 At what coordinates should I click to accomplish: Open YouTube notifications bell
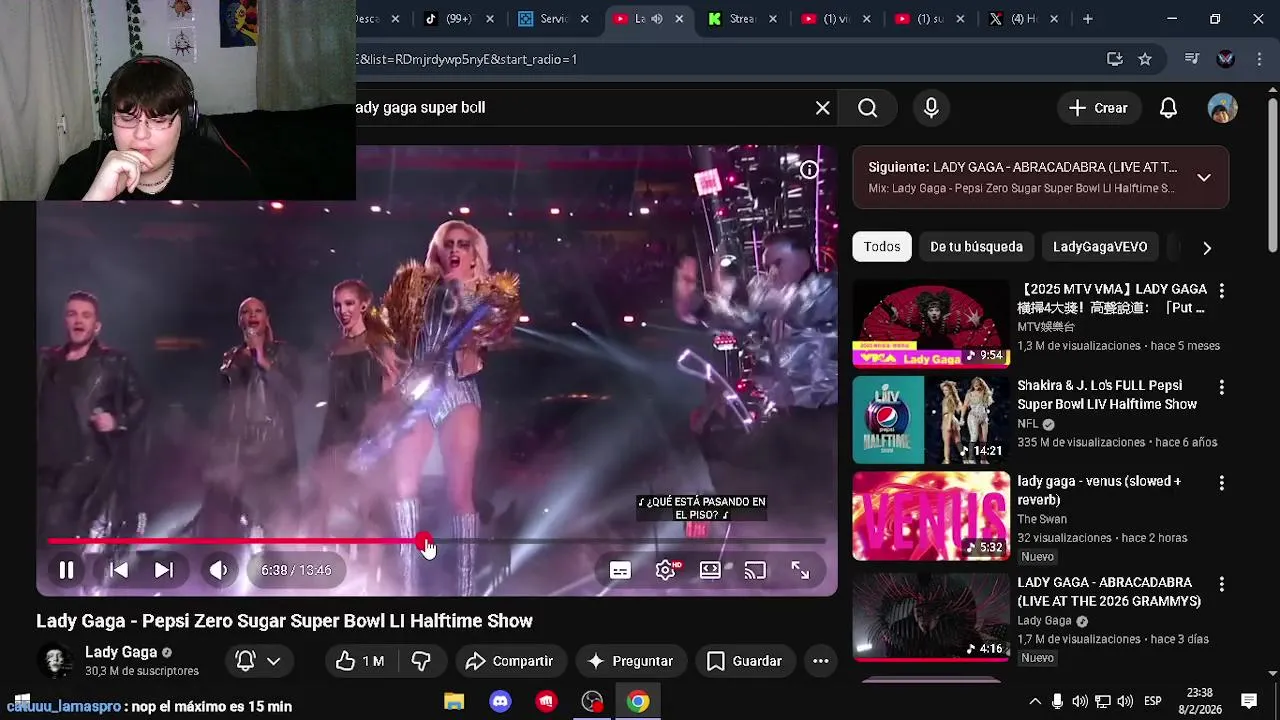(x=1168, y=108)
